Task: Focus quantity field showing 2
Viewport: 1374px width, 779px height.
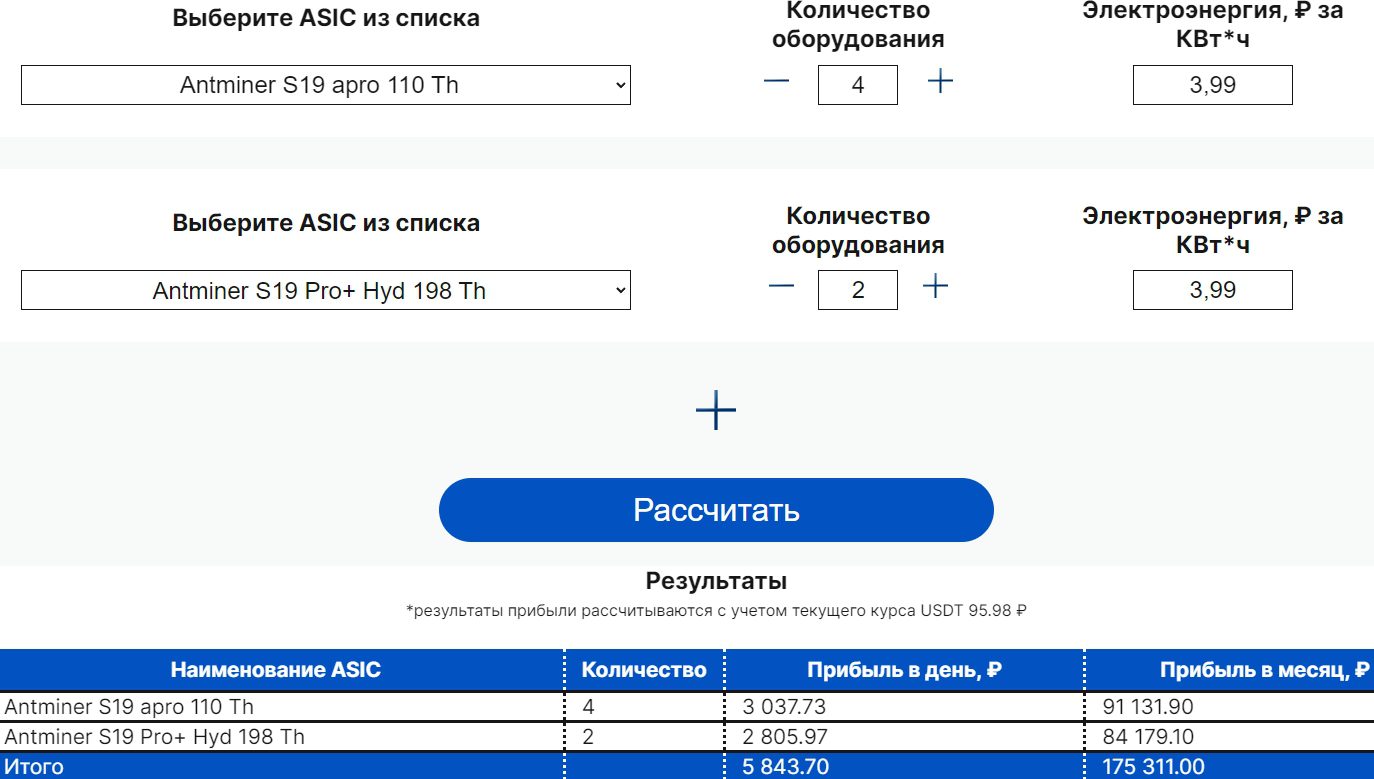Action: pos(858,290)
